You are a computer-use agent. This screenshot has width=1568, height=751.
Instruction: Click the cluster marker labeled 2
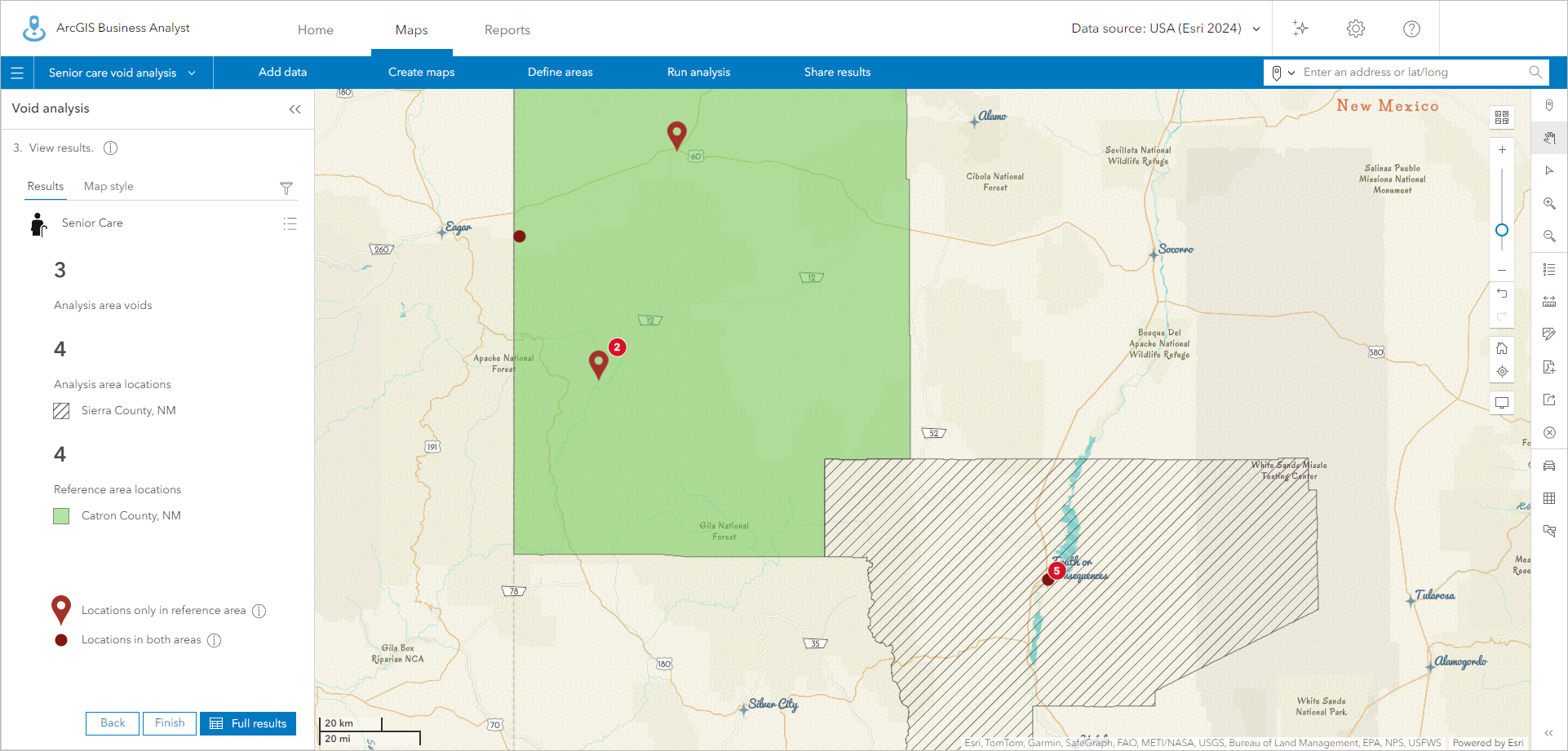[618, 347]
